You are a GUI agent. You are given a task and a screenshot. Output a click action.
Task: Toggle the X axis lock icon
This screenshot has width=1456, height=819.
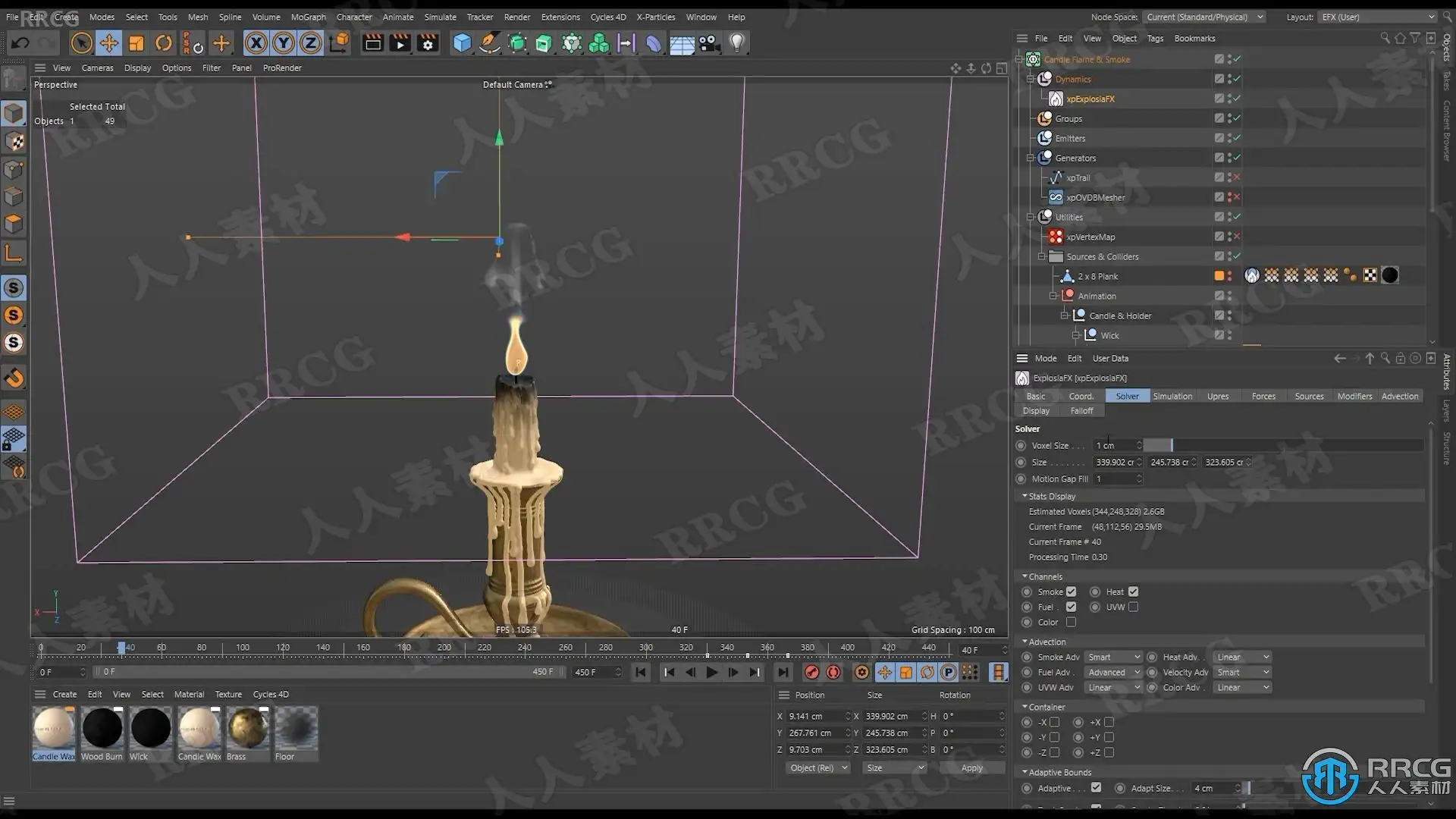point(256,43)
